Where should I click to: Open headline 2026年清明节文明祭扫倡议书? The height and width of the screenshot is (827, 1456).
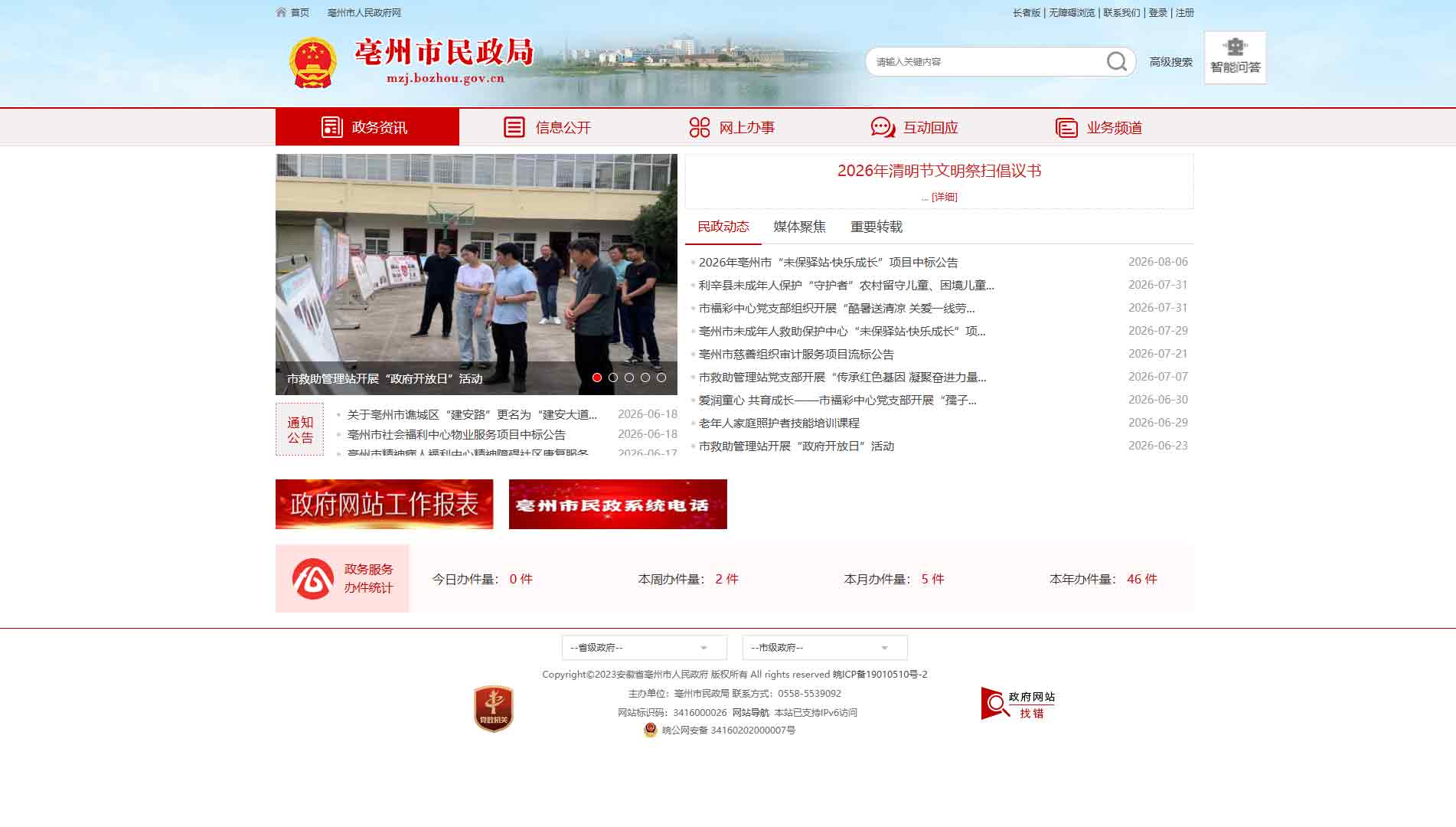coord(939,171)
